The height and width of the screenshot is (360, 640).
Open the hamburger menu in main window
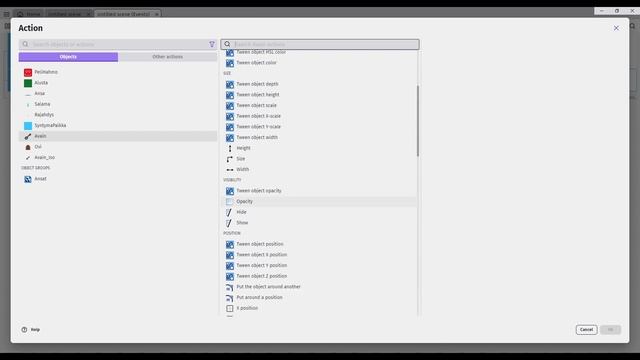7,14
